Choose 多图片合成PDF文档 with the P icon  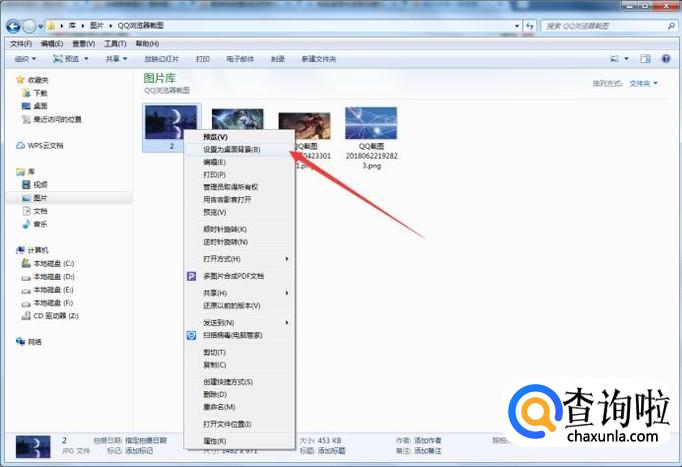coord(238,276)
